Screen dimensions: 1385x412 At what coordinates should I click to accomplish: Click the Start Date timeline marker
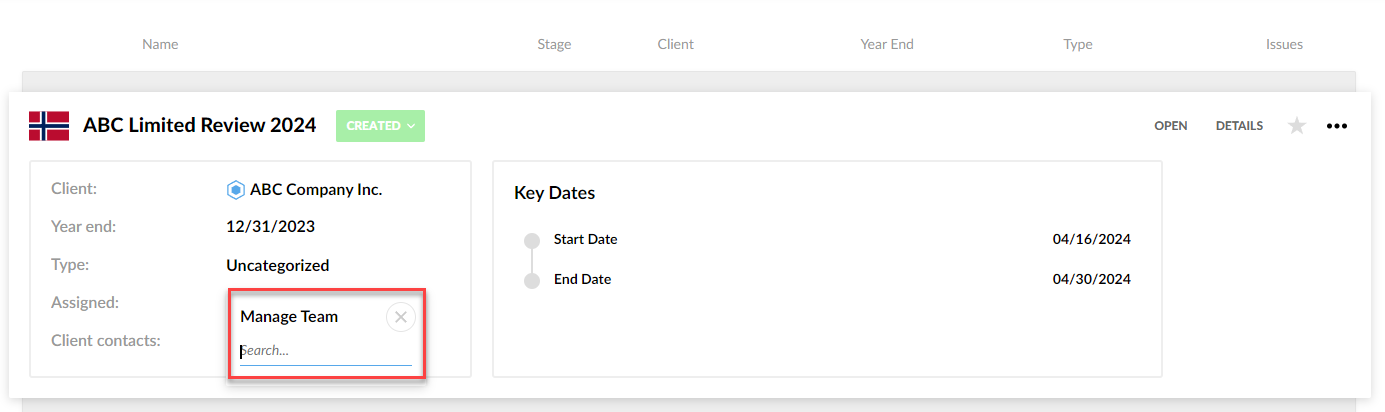click(x=532, y=240)
